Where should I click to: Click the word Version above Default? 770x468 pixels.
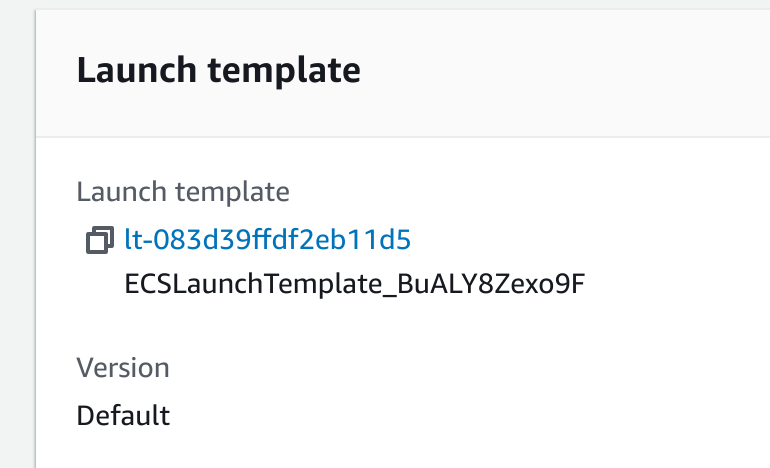(x=123, y=367)
